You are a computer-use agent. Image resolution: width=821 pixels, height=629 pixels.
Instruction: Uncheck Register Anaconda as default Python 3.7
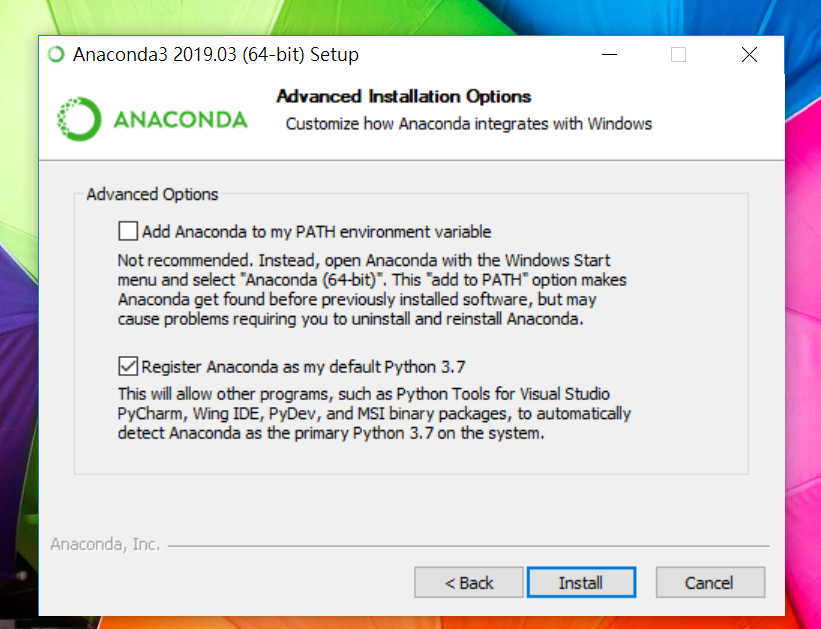[x=128, y=366]
